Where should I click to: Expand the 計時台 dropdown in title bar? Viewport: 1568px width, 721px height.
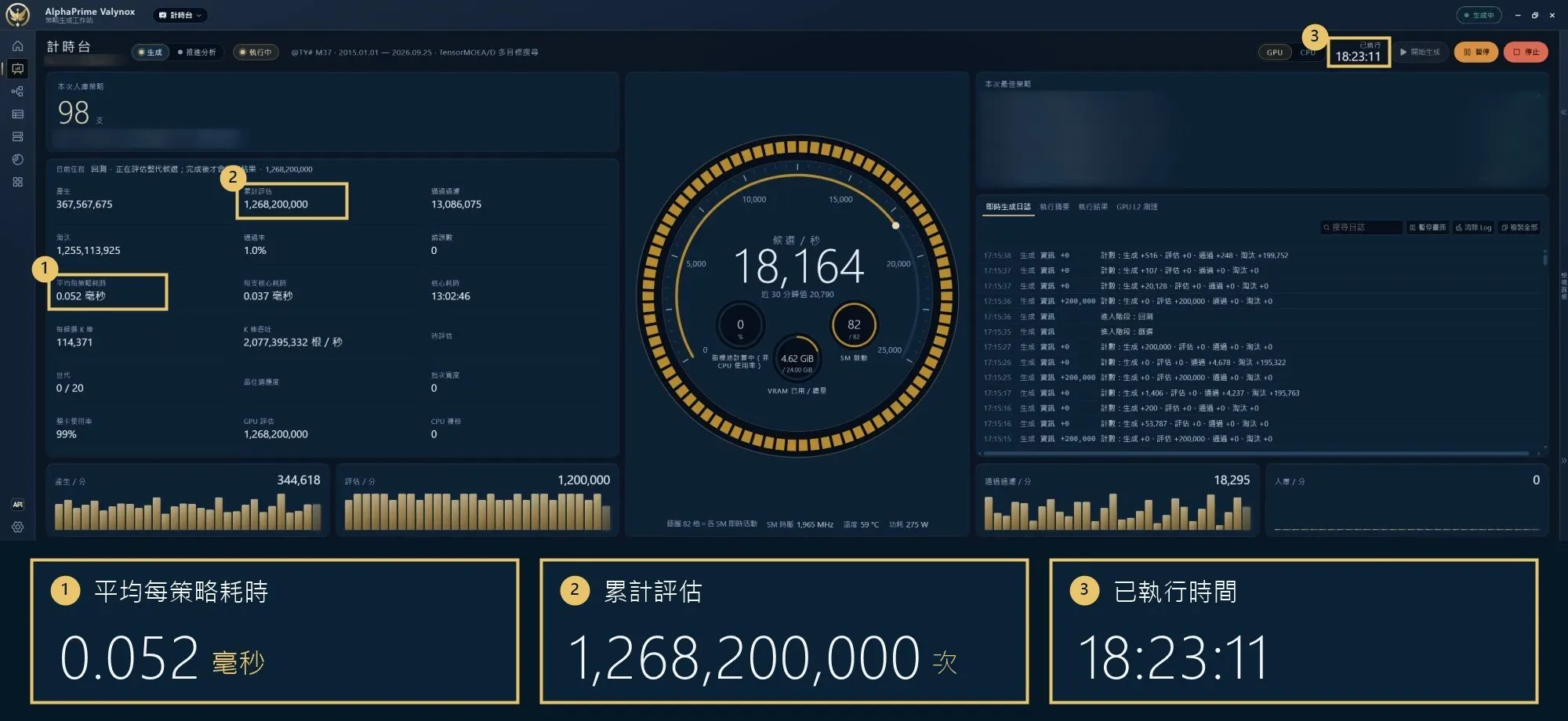pyautogui.click(x=180, y=15)
